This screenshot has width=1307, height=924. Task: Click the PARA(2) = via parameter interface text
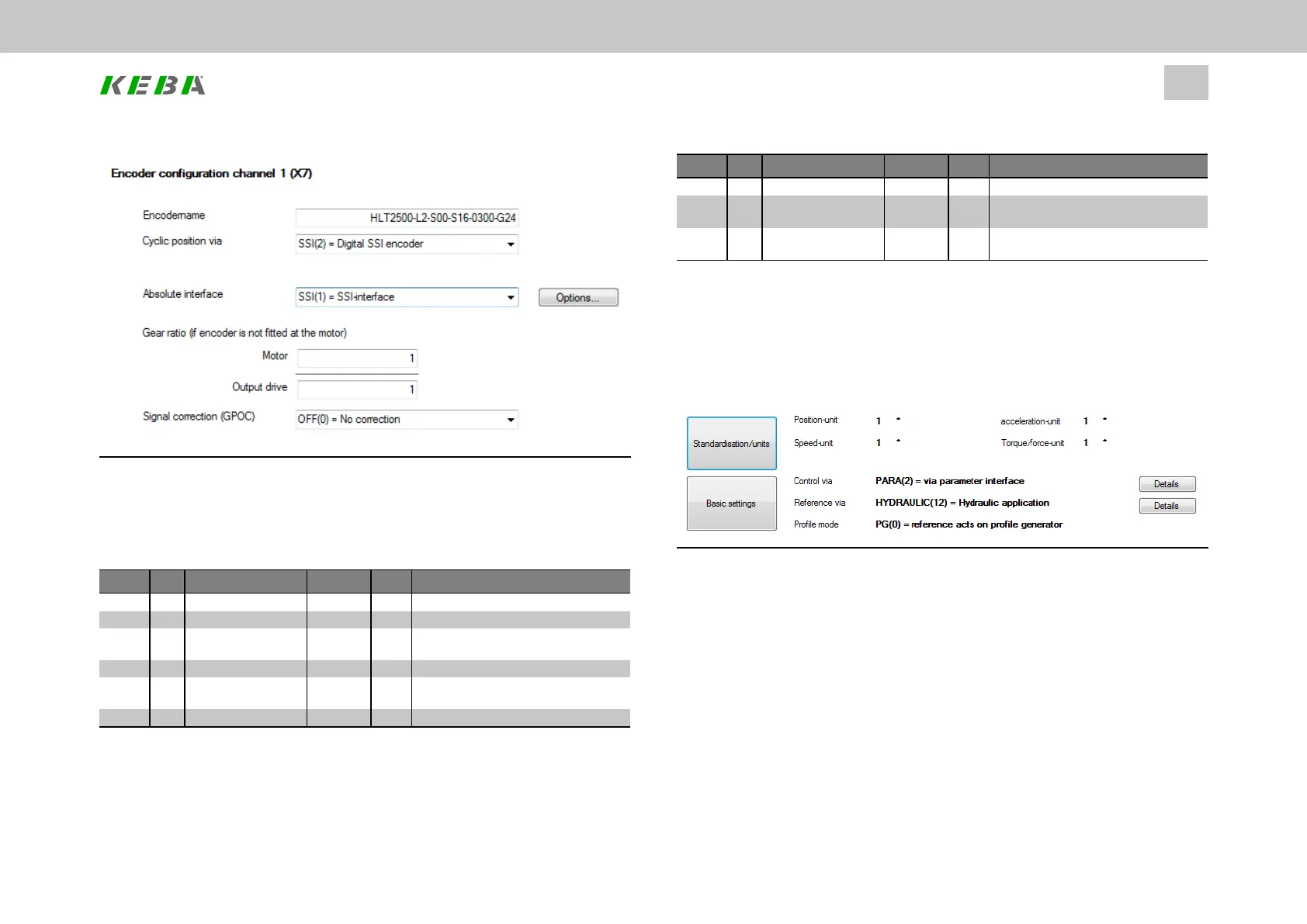[950, 481]
